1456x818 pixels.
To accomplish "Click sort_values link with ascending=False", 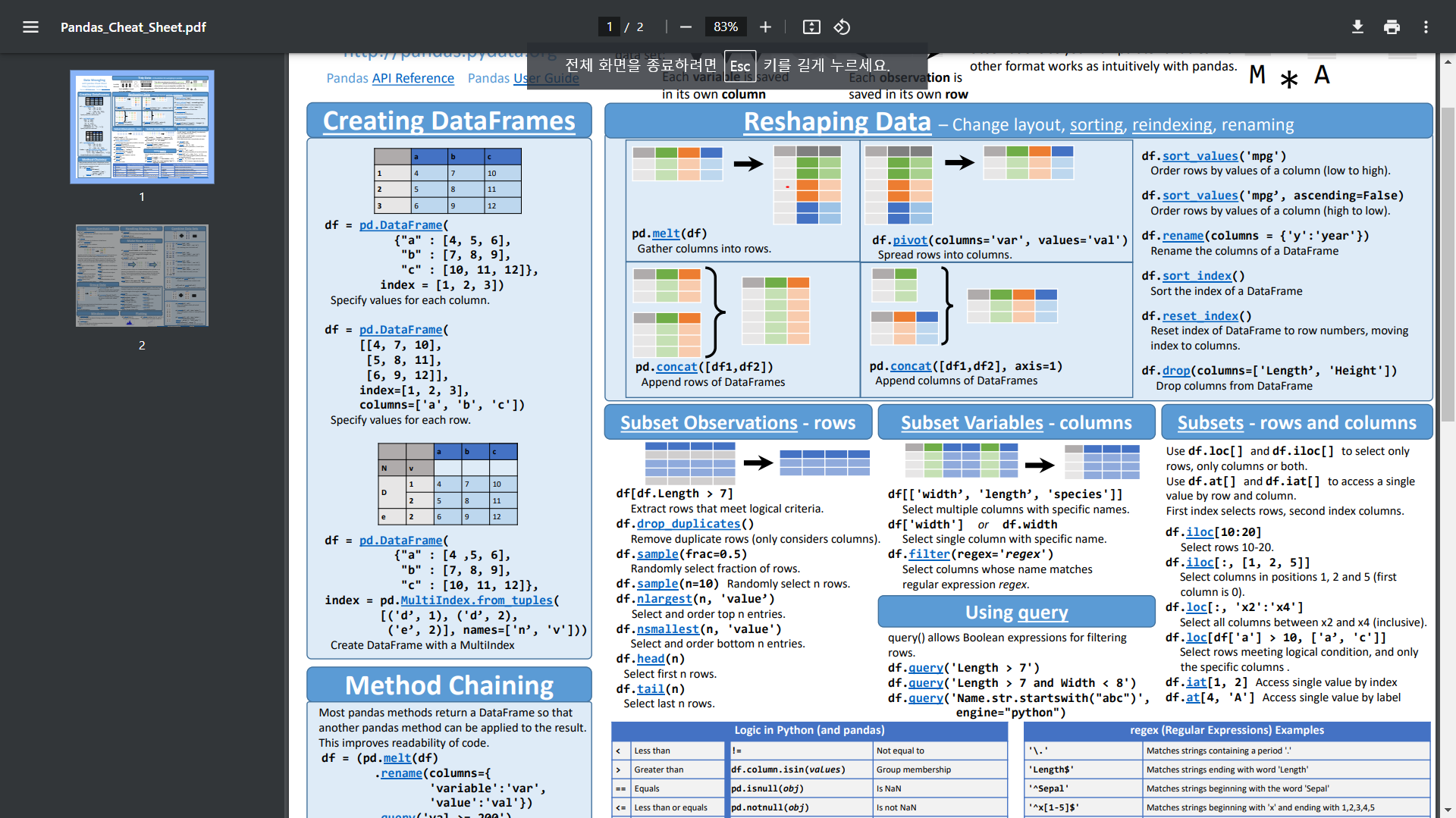I will pos(1200,196).
